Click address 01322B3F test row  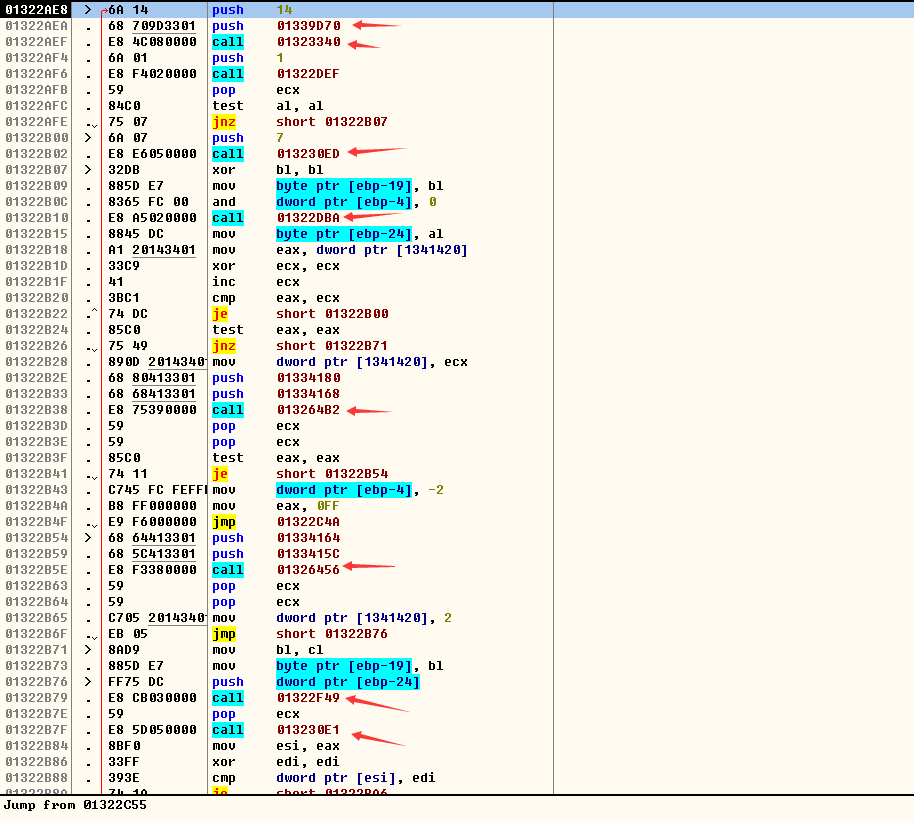37,458
